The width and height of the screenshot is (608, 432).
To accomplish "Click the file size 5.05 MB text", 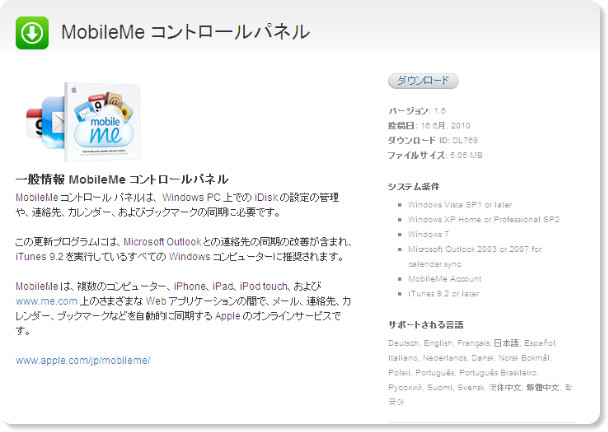I will point(466,155).
